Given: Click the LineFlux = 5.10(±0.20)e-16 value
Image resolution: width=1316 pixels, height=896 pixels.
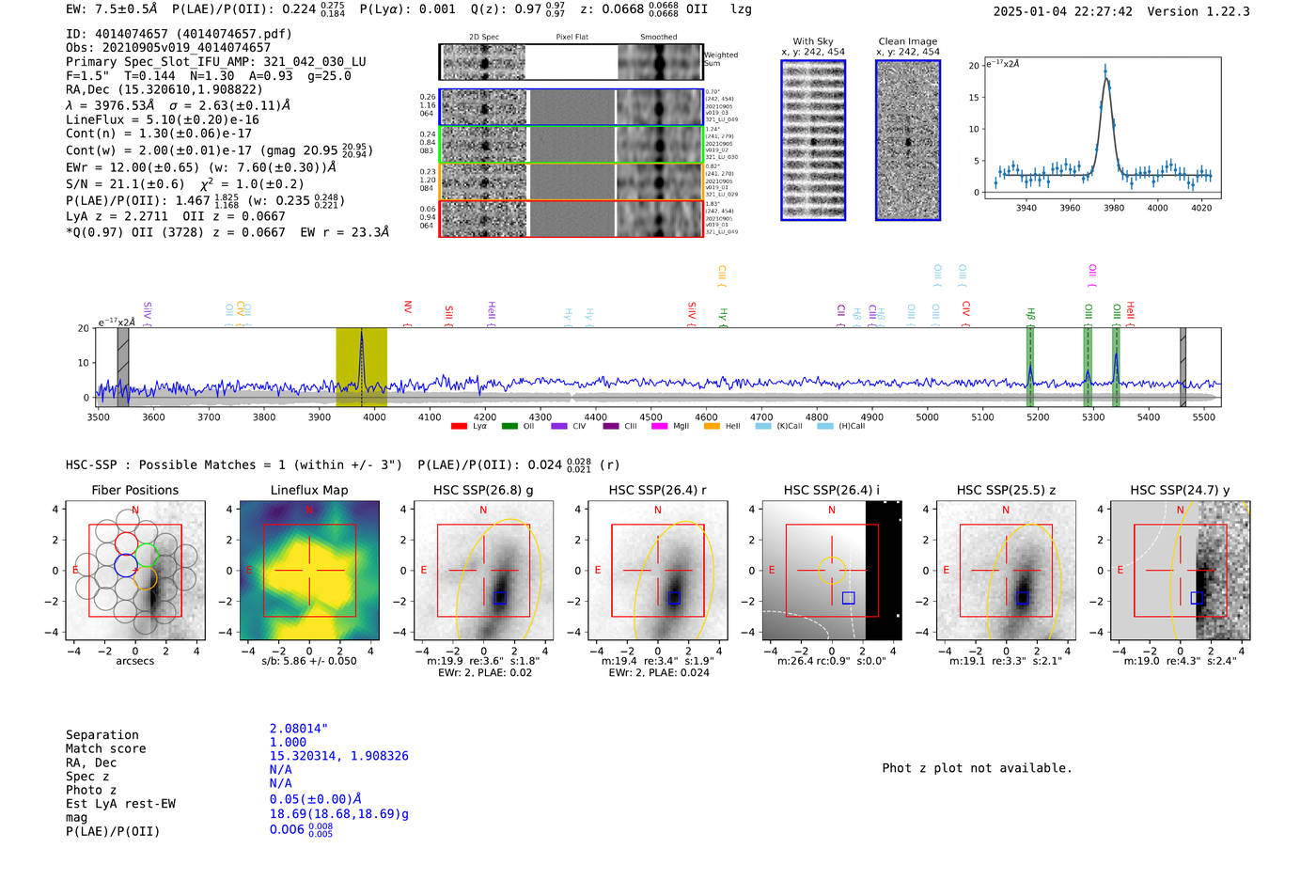Looking at the screenshot, I should coord(163,120).
